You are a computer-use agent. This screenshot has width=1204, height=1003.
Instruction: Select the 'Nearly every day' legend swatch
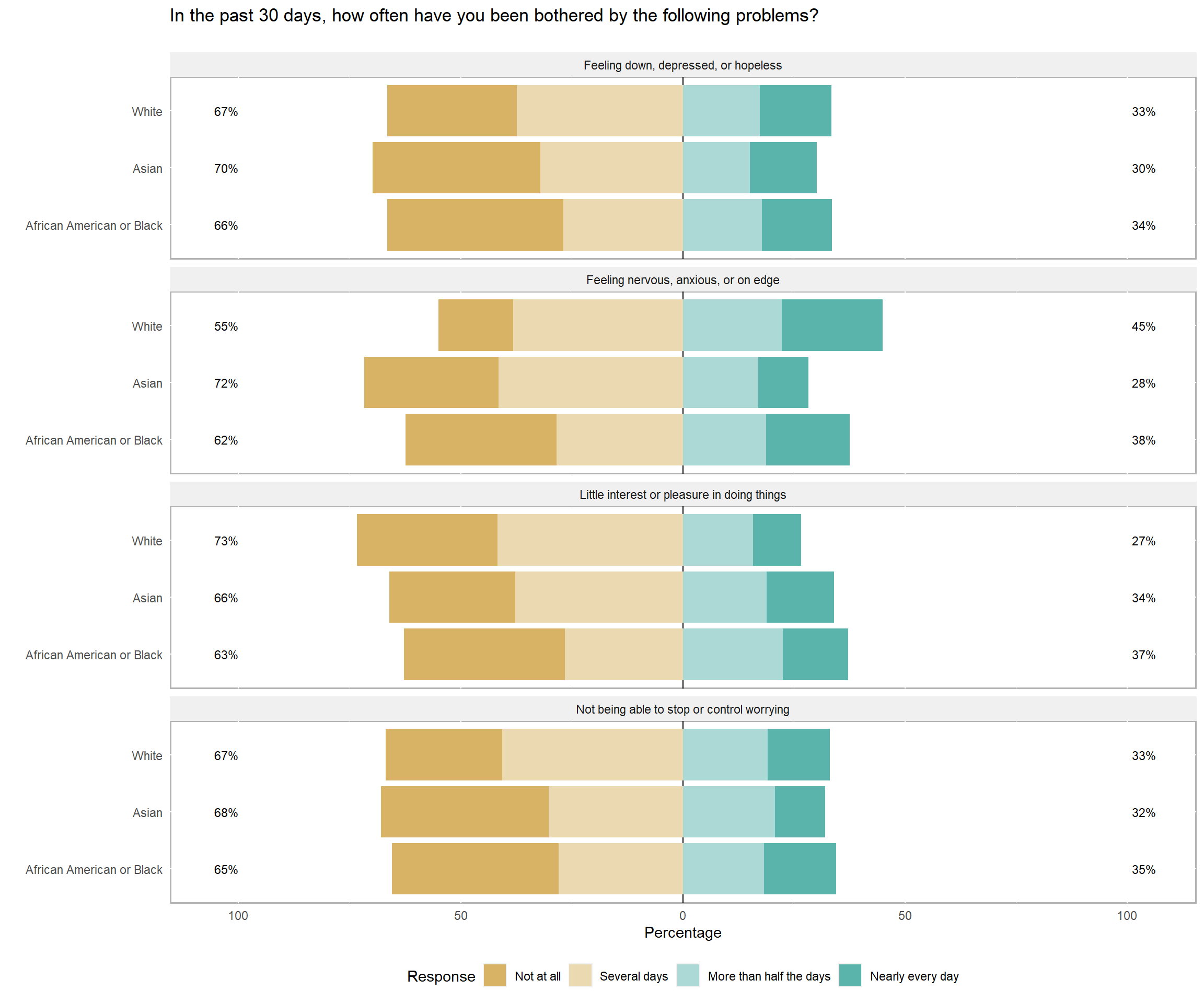pyautogui.click(x=850, y=975)
